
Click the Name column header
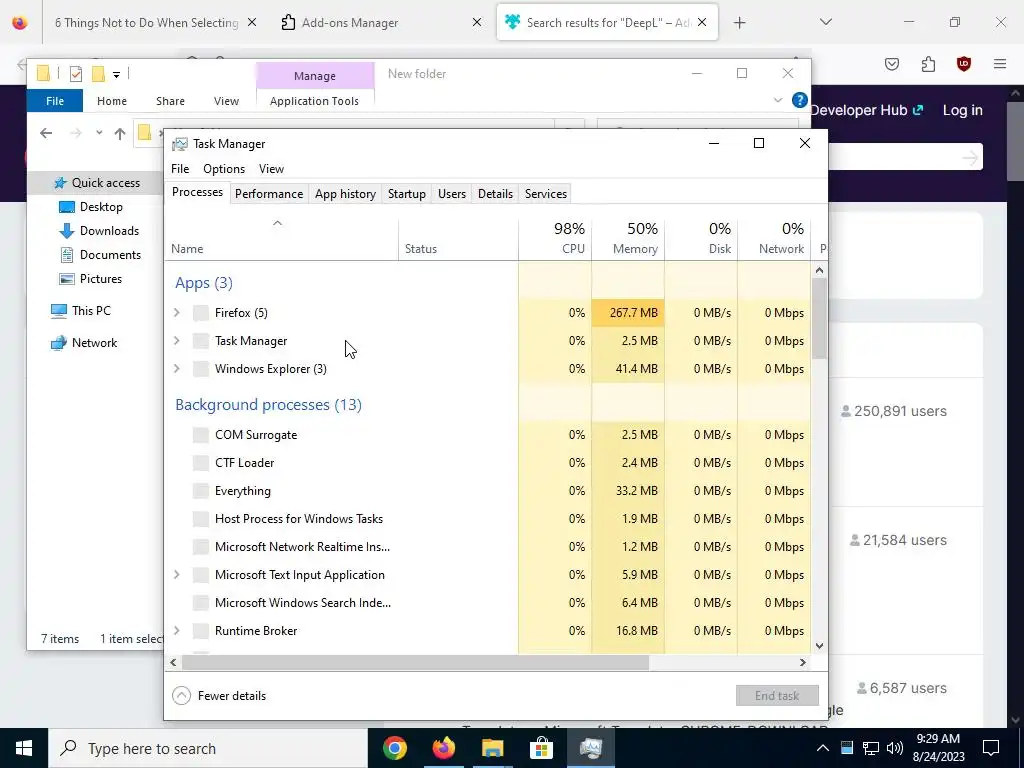pos(281,239)
